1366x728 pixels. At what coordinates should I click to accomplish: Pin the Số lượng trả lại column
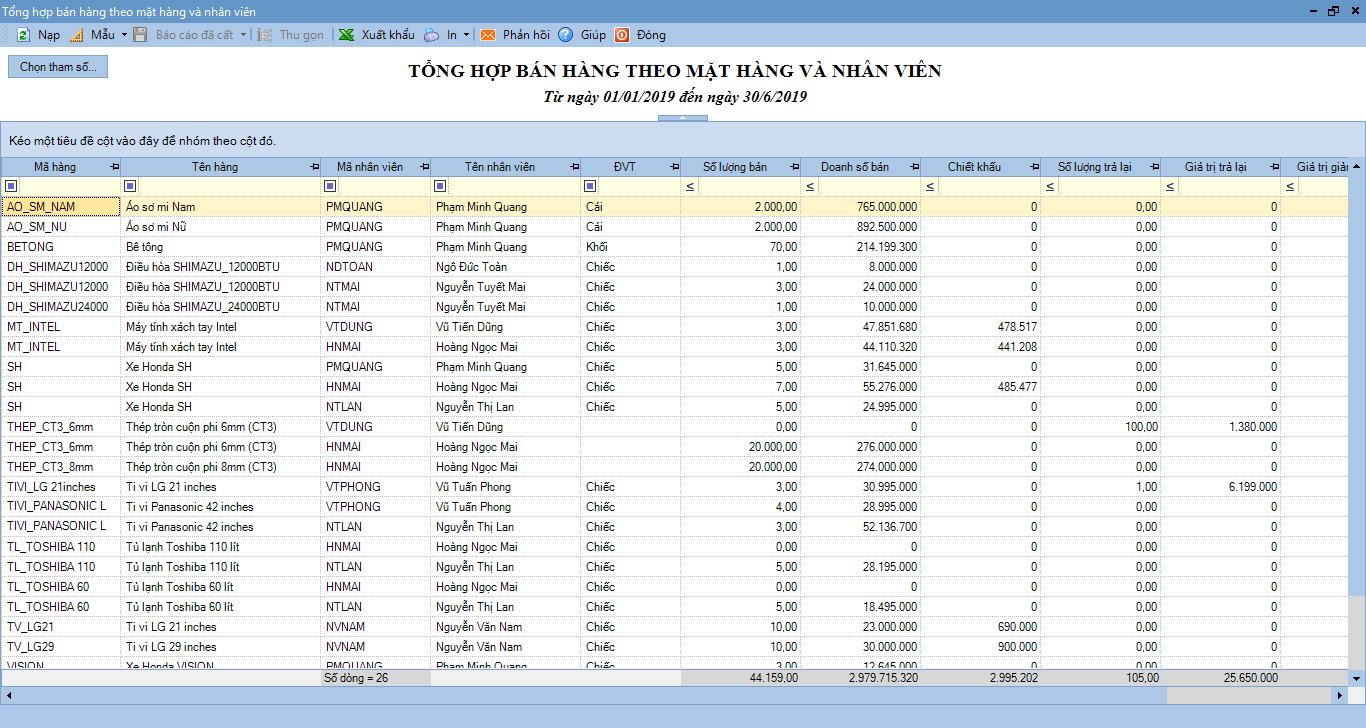[x=1154, y=167]
